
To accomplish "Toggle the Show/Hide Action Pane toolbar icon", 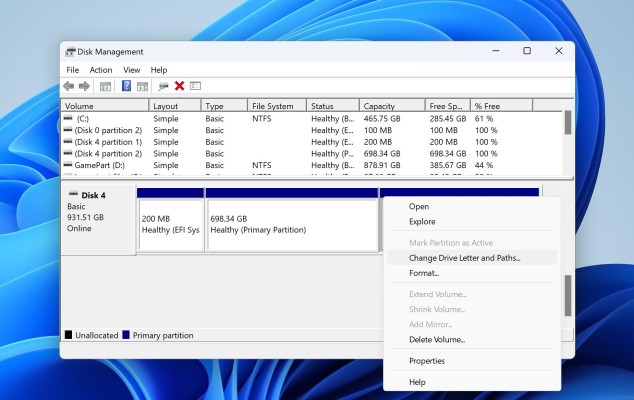I will coord(142,86).
